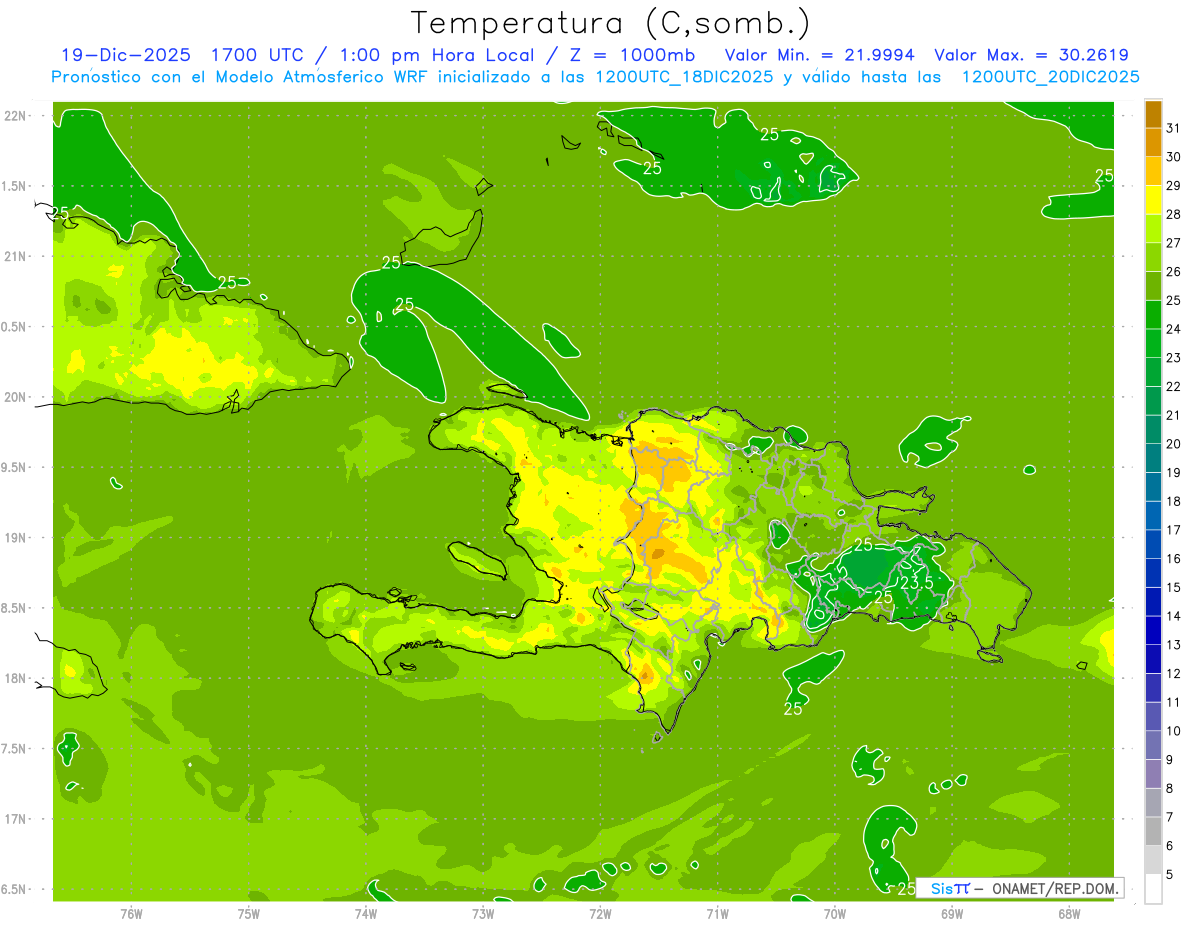
Task: Click the '75W' longitude label
Action: click(249, 913)
